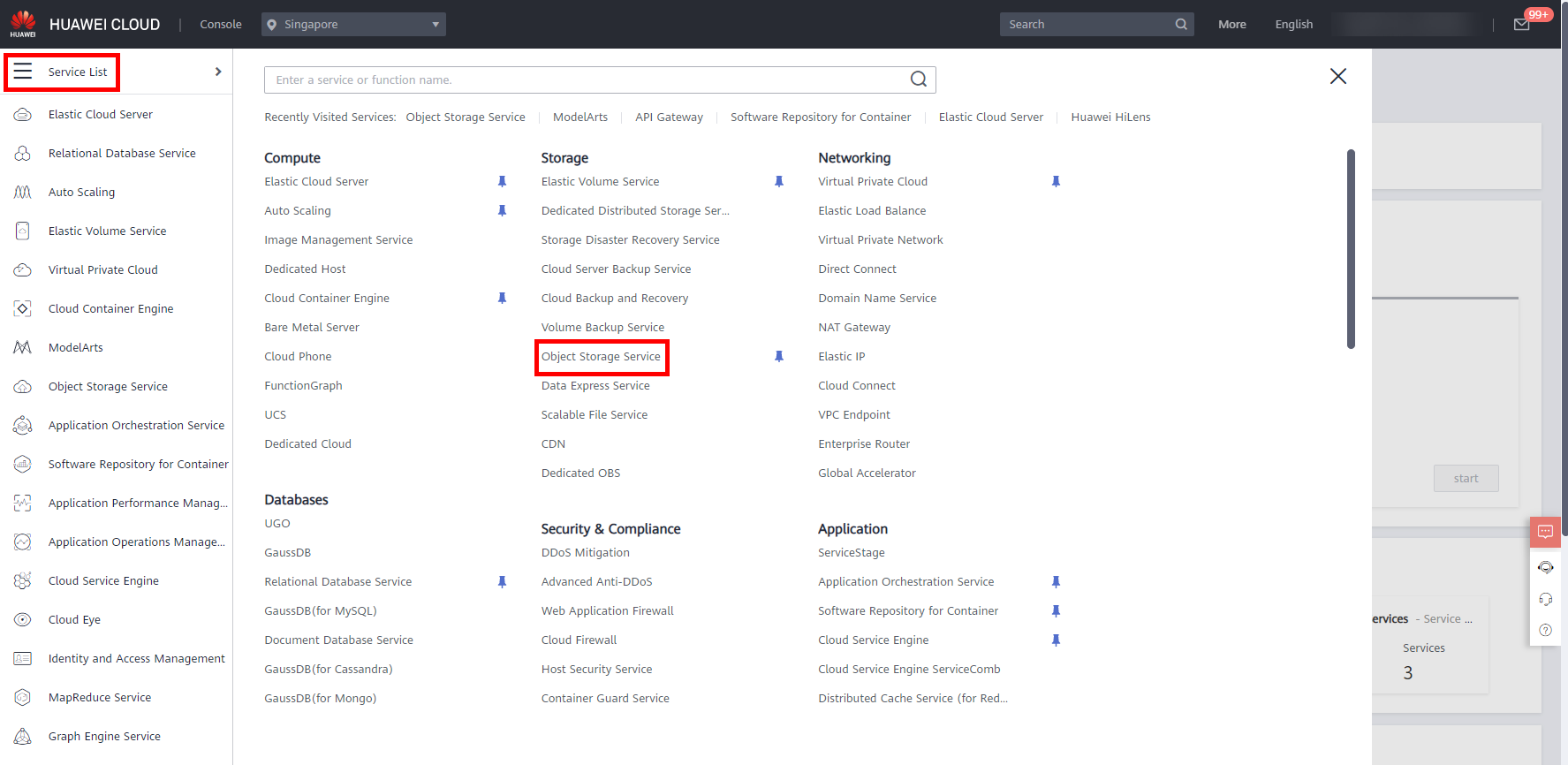Go to Console in the header
Viewport: 1568px width, 765px height.
click(x=221, y=25)
